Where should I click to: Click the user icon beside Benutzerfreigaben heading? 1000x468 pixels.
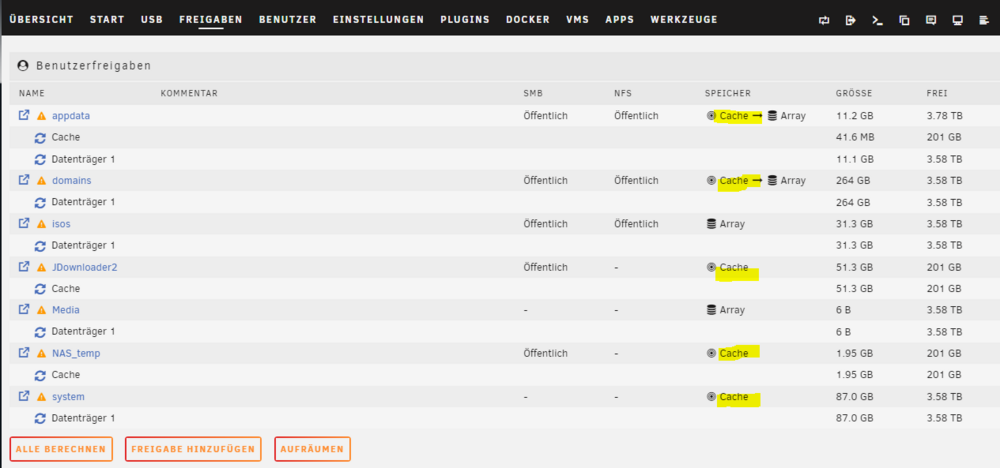(23, 66)
